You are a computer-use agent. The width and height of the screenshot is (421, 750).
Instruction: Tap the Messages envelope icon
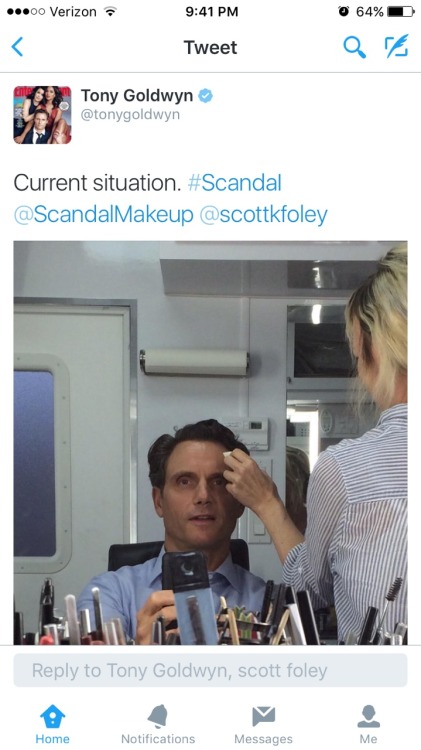(264, 717)
